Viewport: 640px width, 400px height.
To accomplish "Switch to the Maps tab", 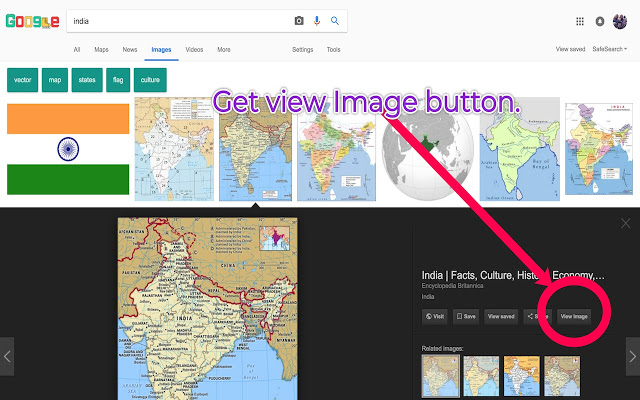I will point(101,49).
